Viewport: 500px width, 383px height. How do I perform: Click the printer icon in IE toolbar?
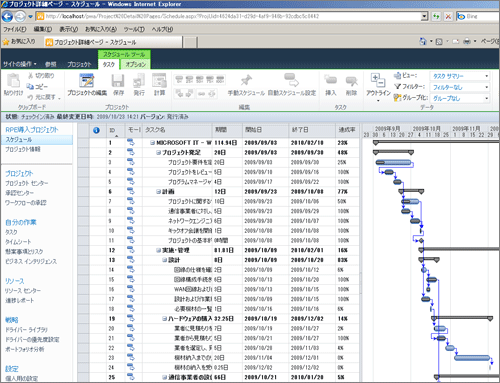tap(467, 41)
